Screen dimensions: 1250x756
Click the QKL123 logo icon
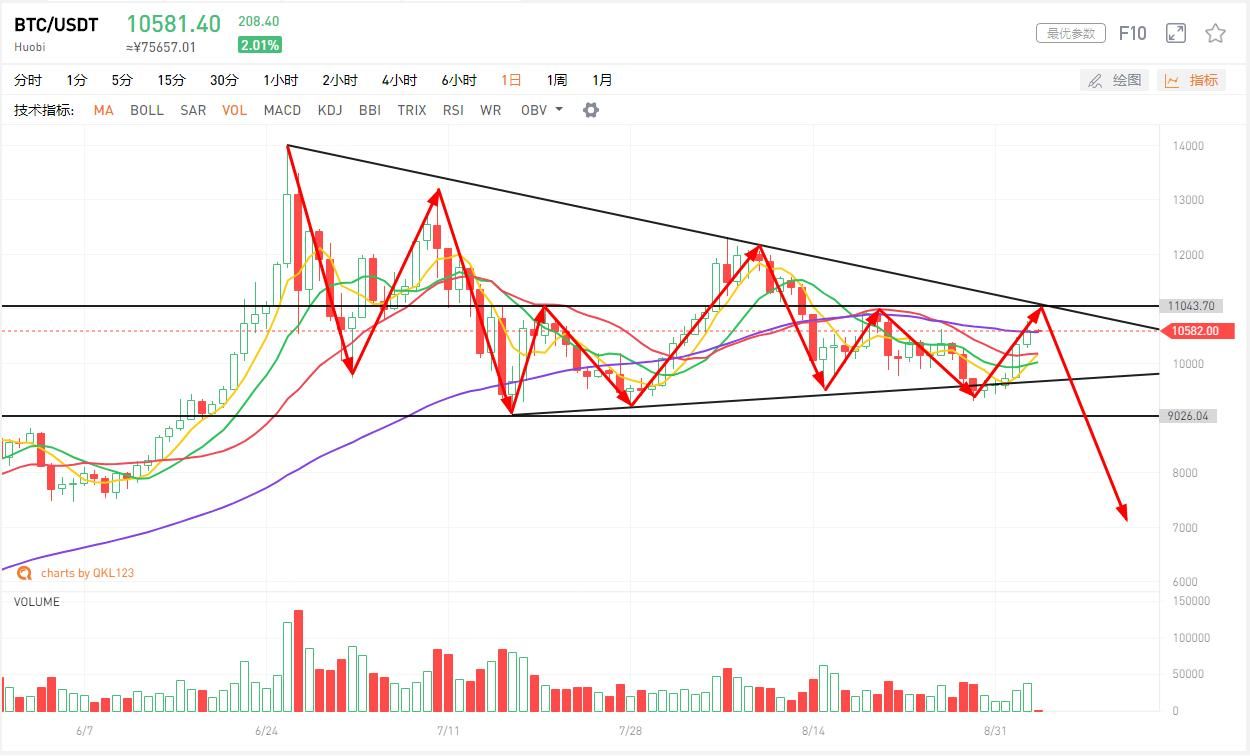(x=25, y=573)
